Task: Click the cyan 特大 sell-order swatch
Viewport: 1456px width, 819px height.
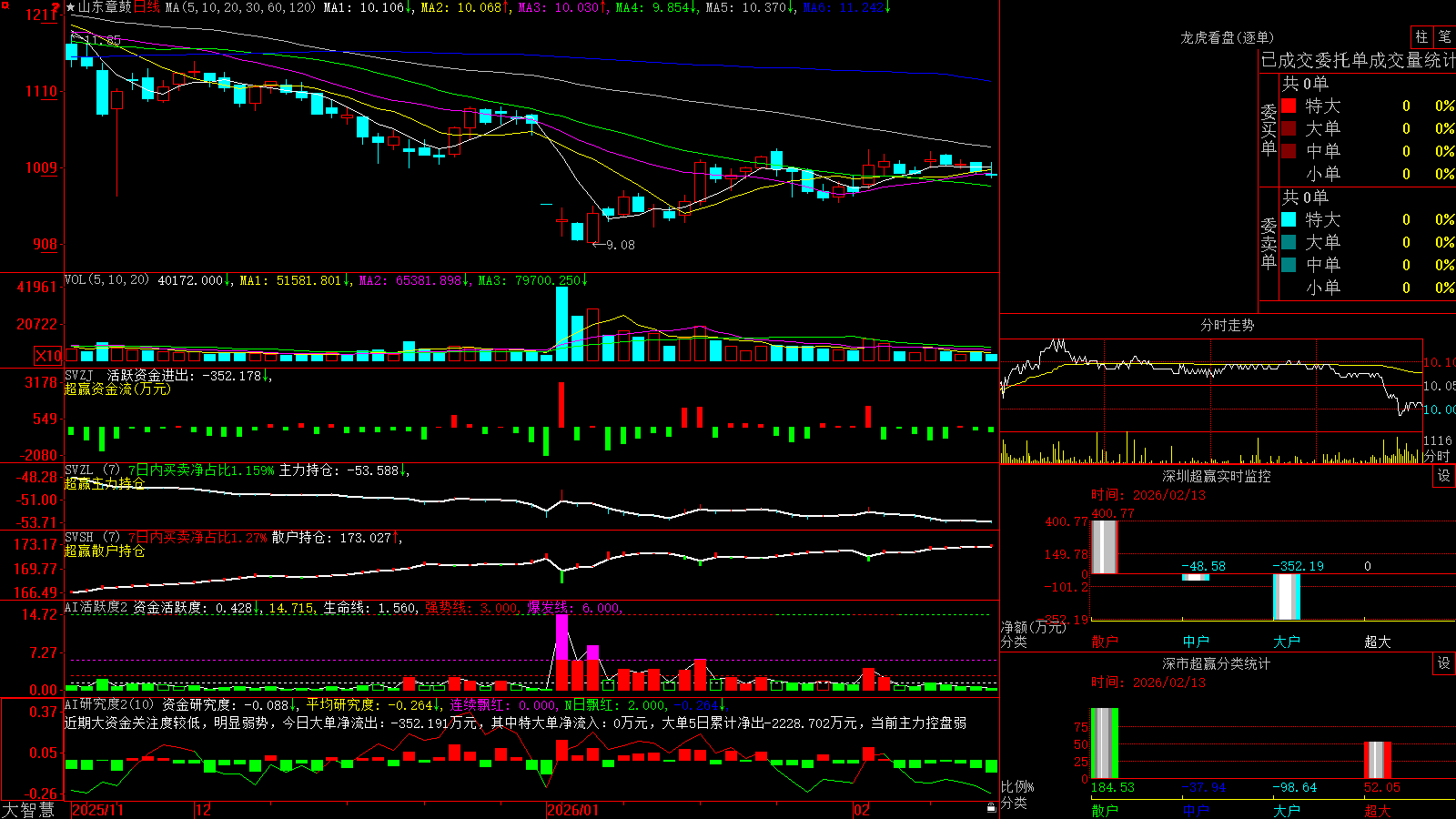Action: click(x=1289, y=219)
